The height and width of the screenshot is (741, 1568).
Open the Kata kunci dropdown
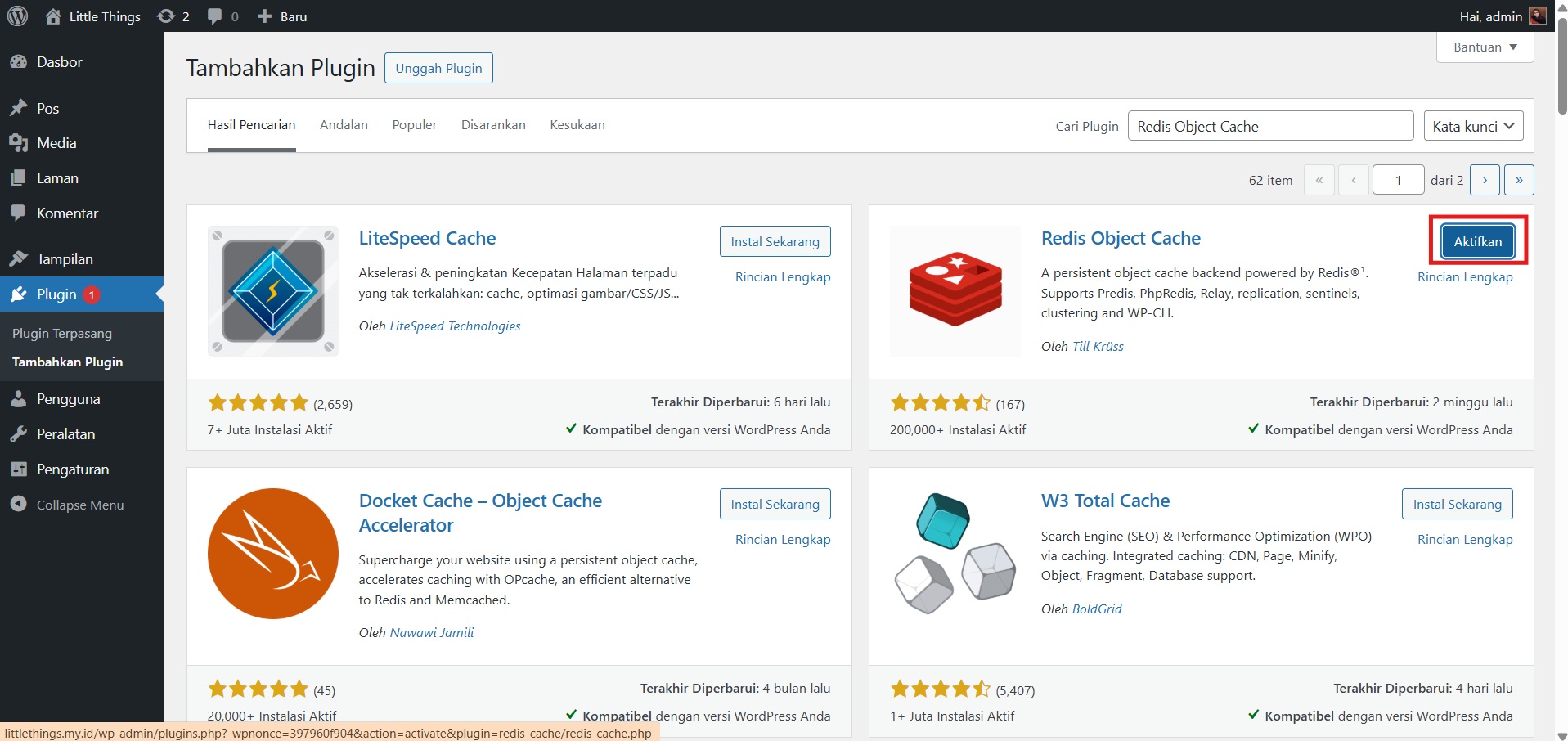pyautogui.click(x=1472, y=125)
